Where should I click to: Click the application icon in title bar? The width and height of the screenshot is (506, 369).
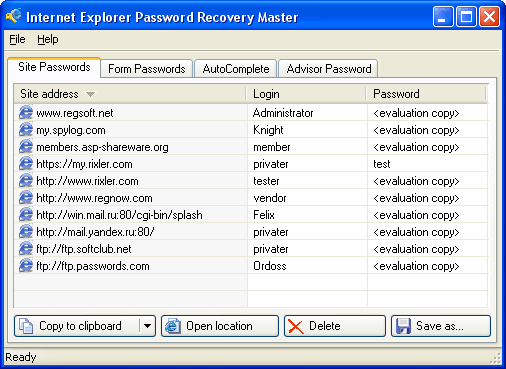(x=13, y=16)
